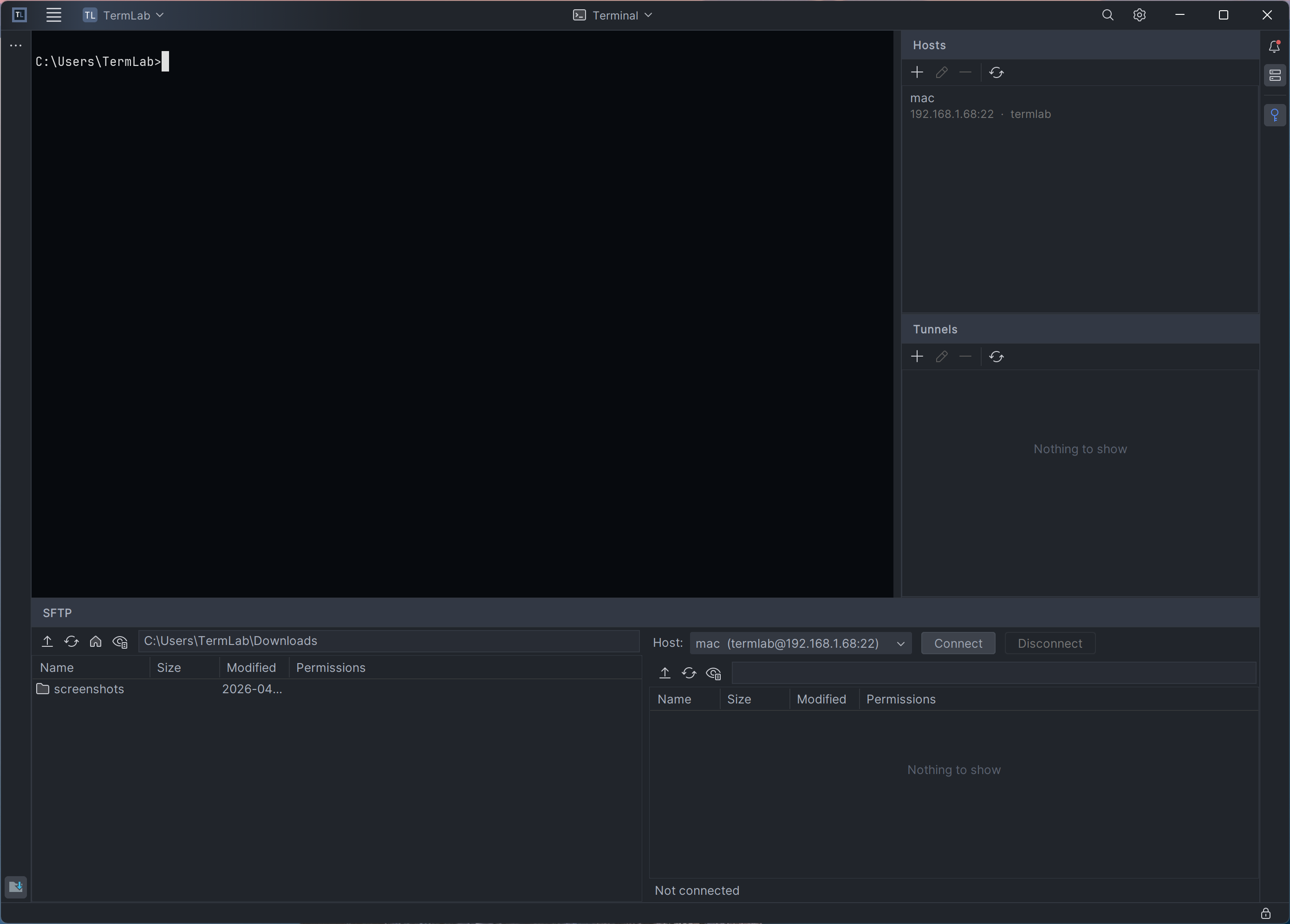Refresh the remote SFTP file listing
Screen dimensions: 1290x924
689,673
